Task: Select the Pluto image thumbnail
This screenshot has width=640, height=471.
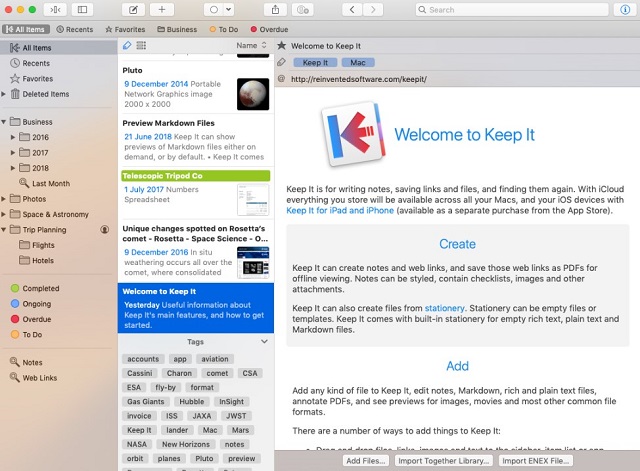Action: coord(253,94)
